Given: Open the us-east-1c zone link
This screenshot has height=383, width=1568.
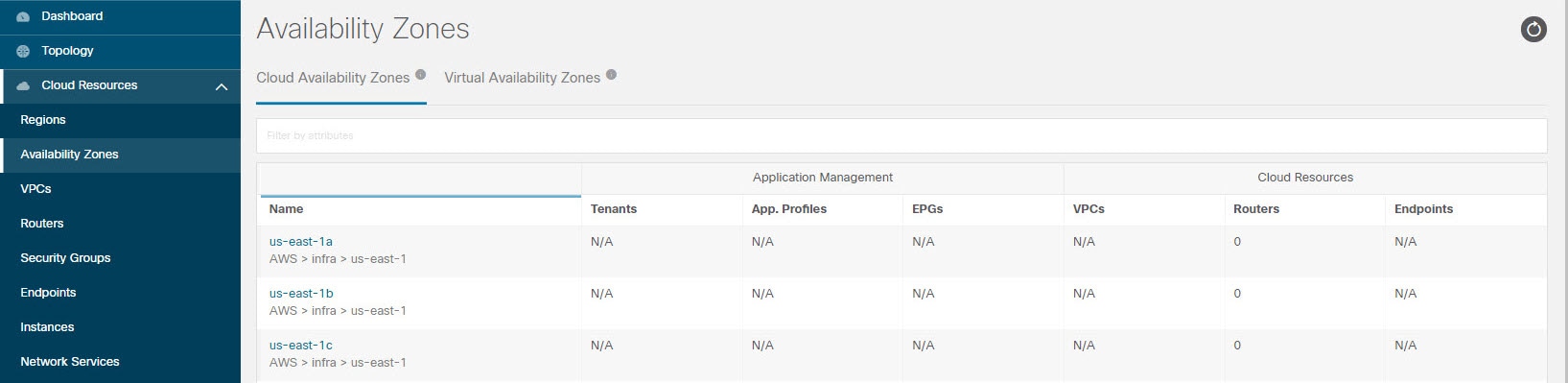Looking at the screenshot, I should (x=301, y=346).
